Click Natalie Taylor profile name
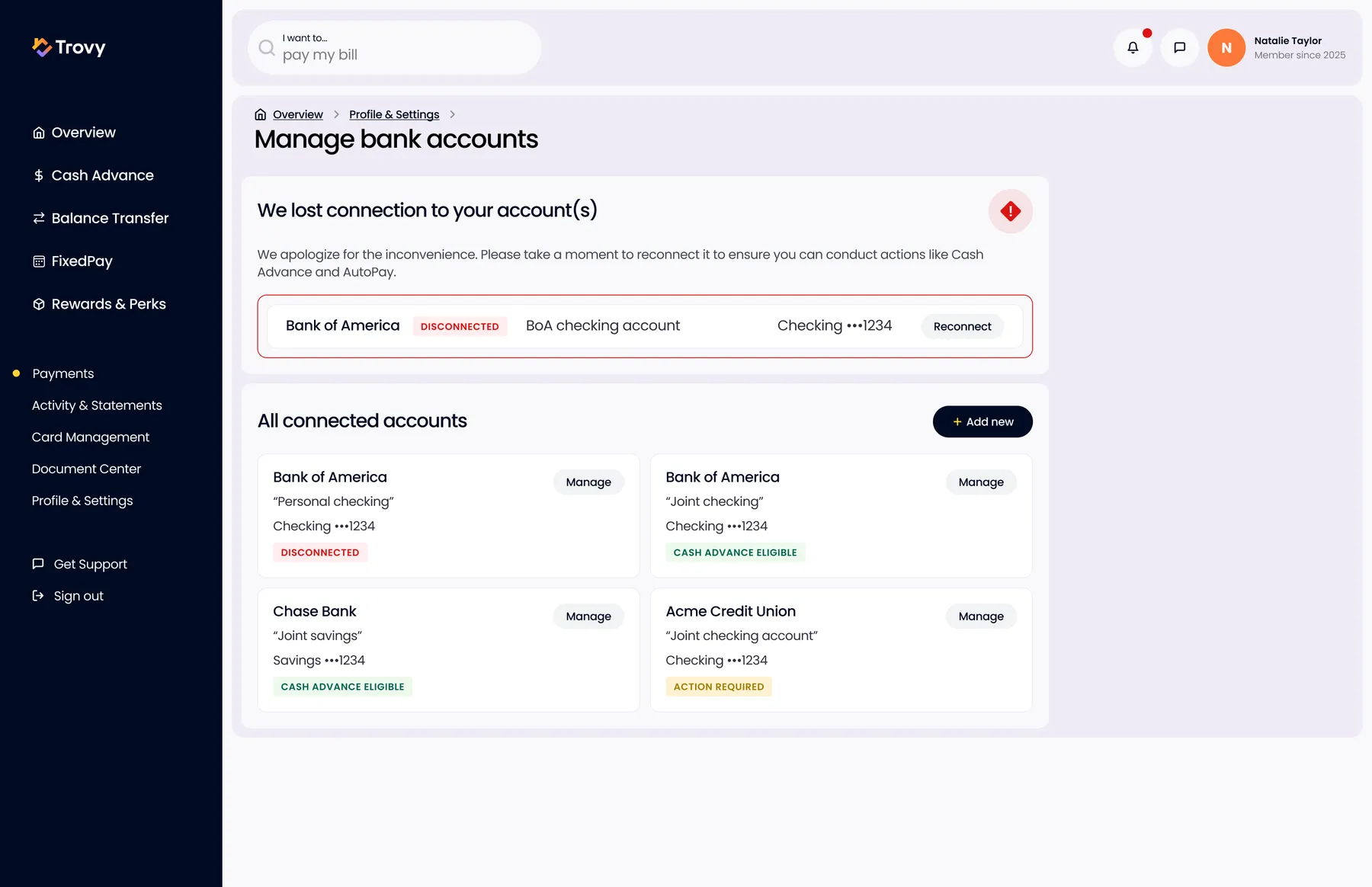 1288,40
